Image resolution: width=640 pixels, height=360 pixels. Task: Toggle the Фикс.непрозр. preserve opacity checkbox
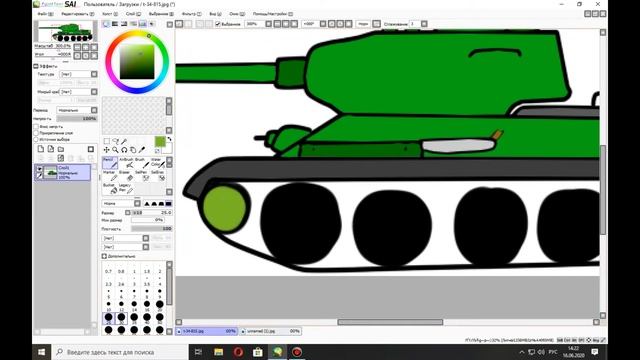pyautogui.click(x=36, y=127)
